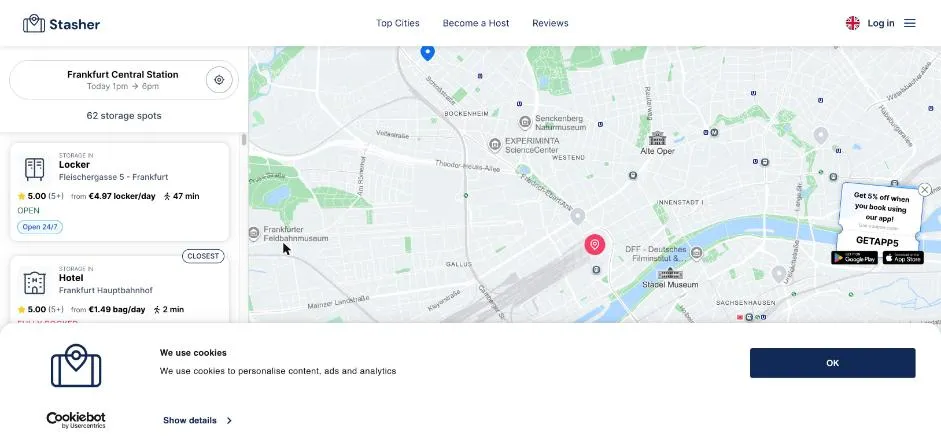Click the SACHSENHAUSEN map label
Screen dimensions: 941x443
pyautogui.click(x=745, y=303)
